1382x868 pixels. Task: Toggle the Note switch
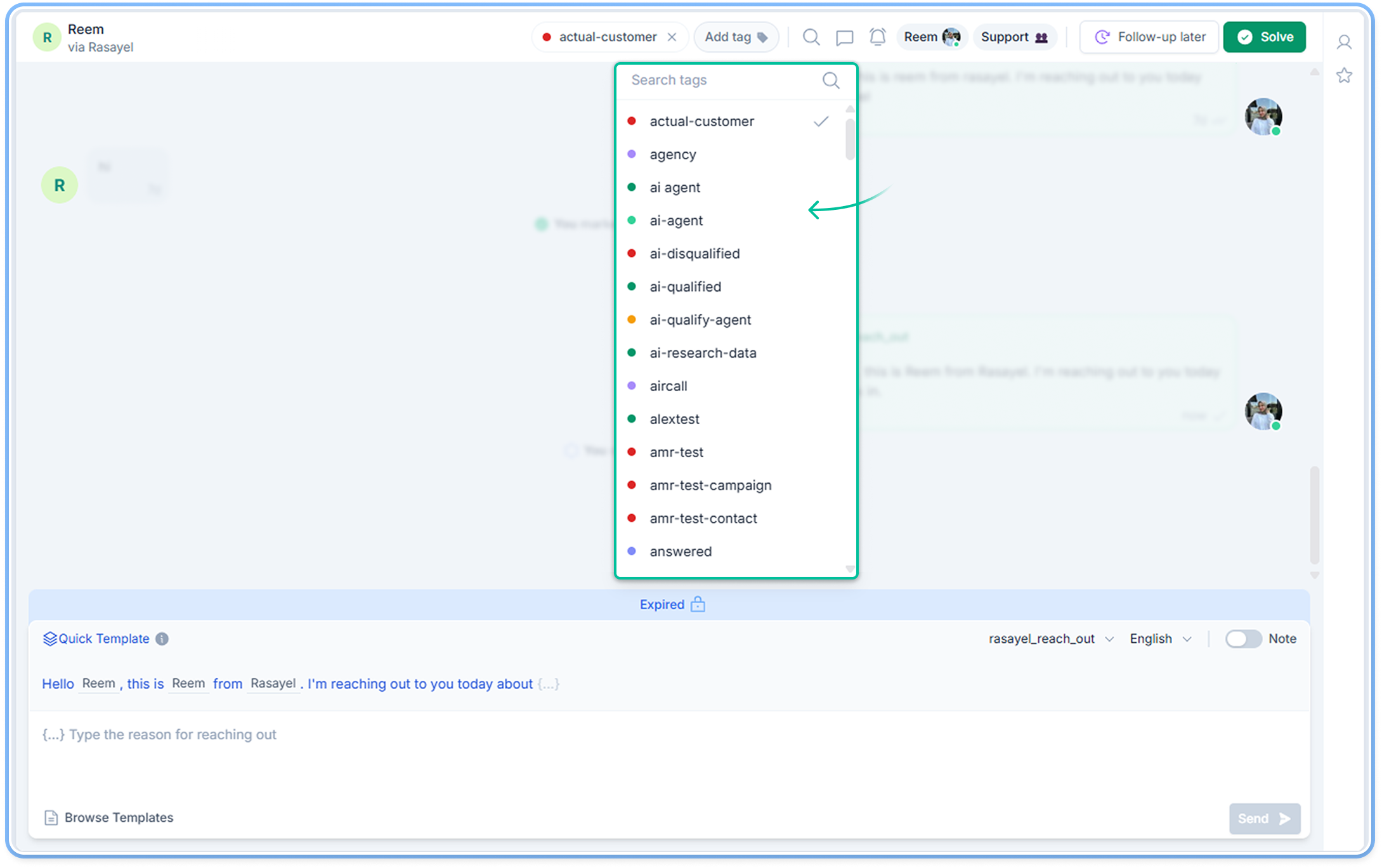(1242, 639)
